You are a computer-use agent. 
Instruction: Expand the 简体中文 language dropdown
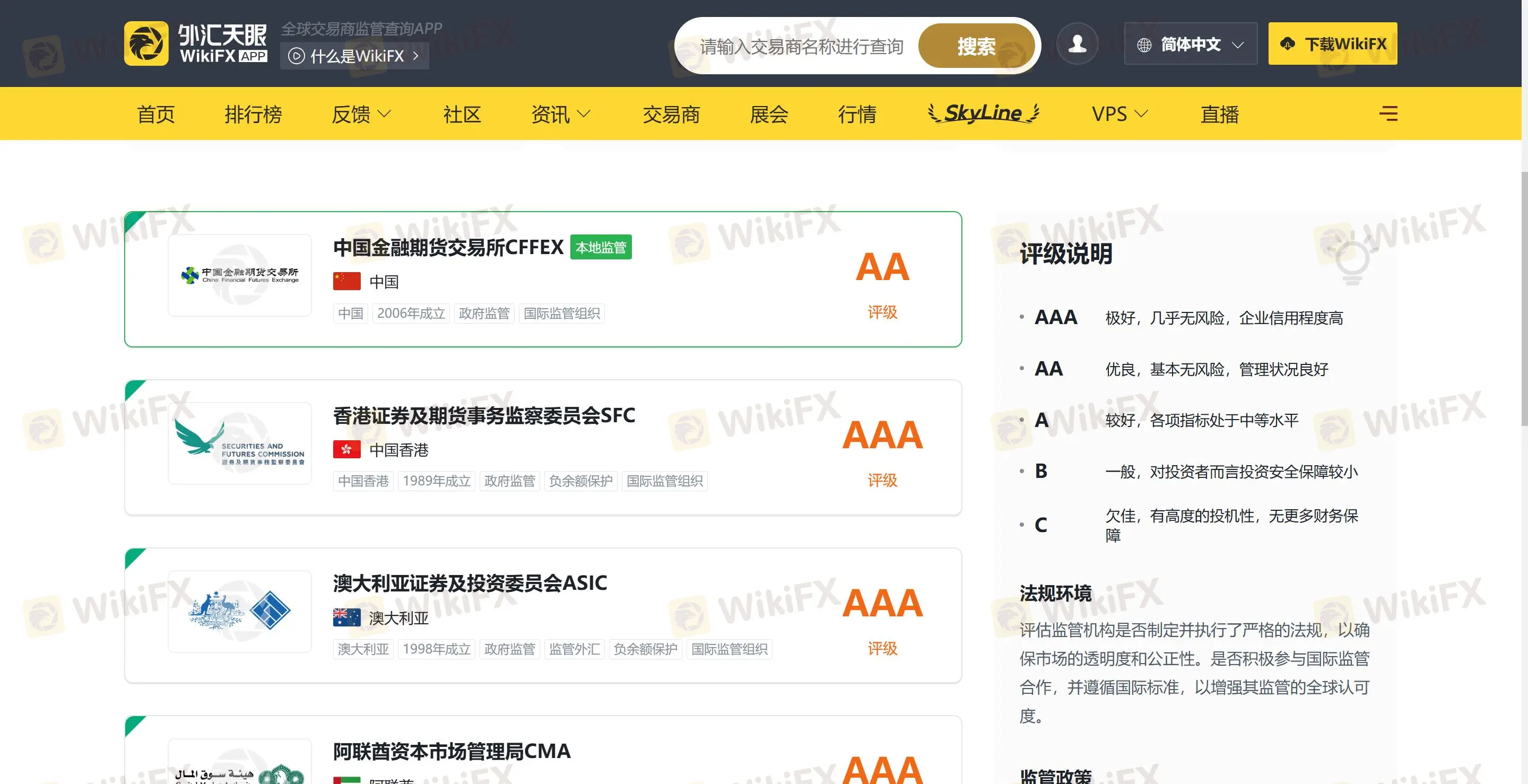[x=1190, y=44]
